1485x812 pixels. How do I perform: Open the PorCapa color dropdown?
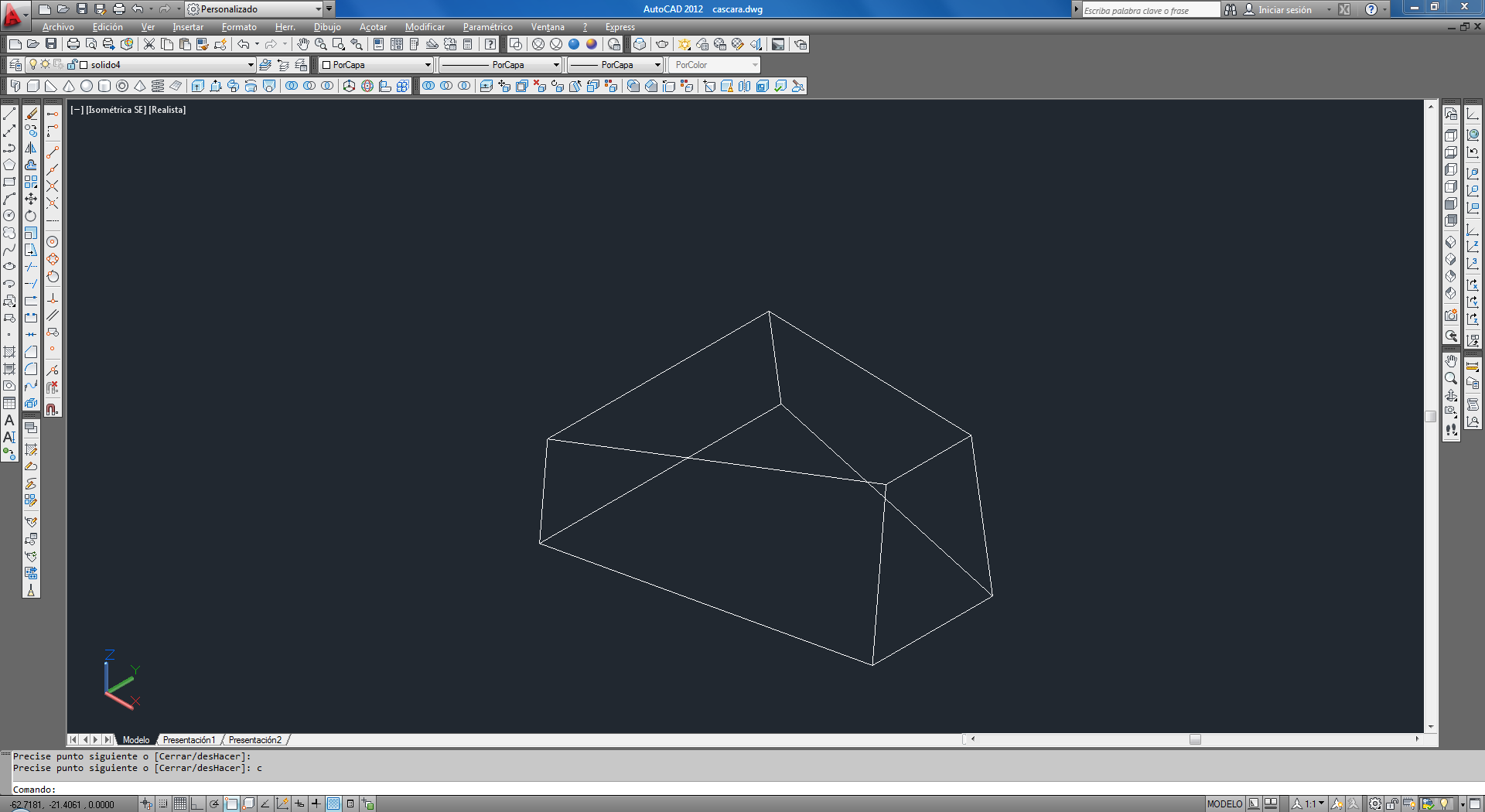tap(428, 65)
